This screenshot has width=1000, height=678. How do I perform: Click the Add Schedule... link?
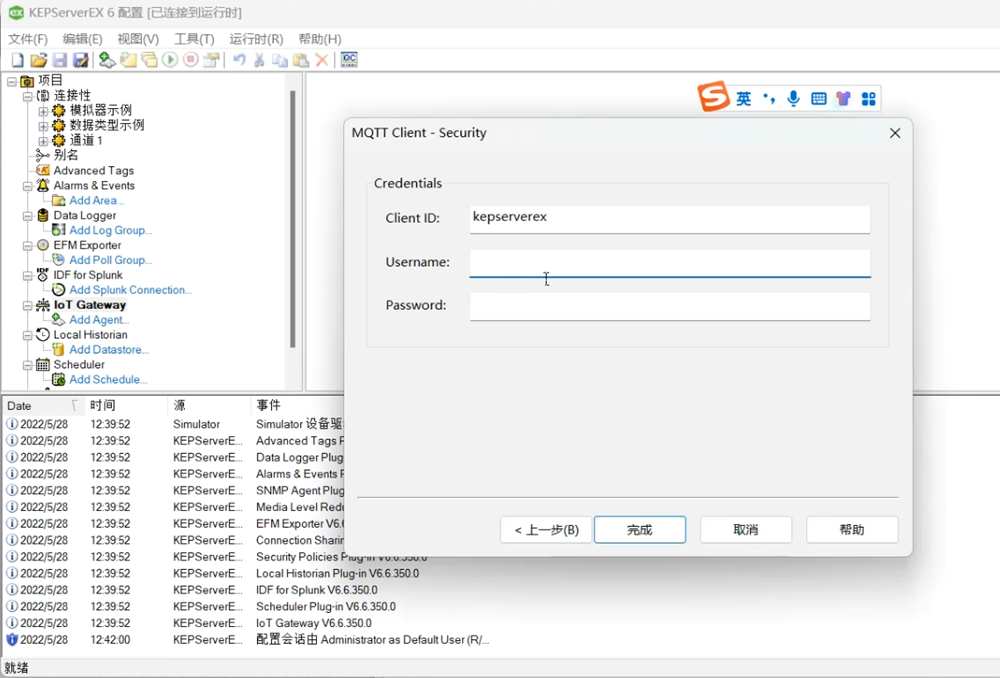[x=108, y=380]
